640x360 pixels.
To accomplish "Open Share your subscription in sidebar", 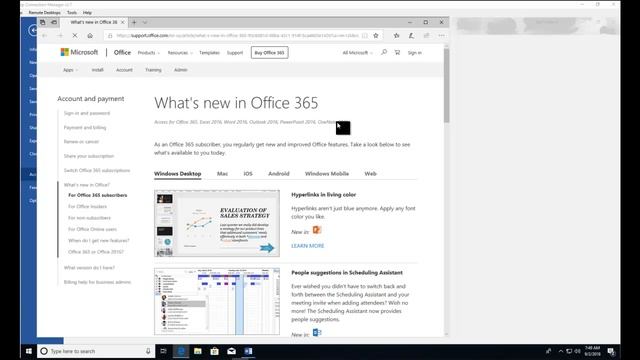I will coord(89,156).
